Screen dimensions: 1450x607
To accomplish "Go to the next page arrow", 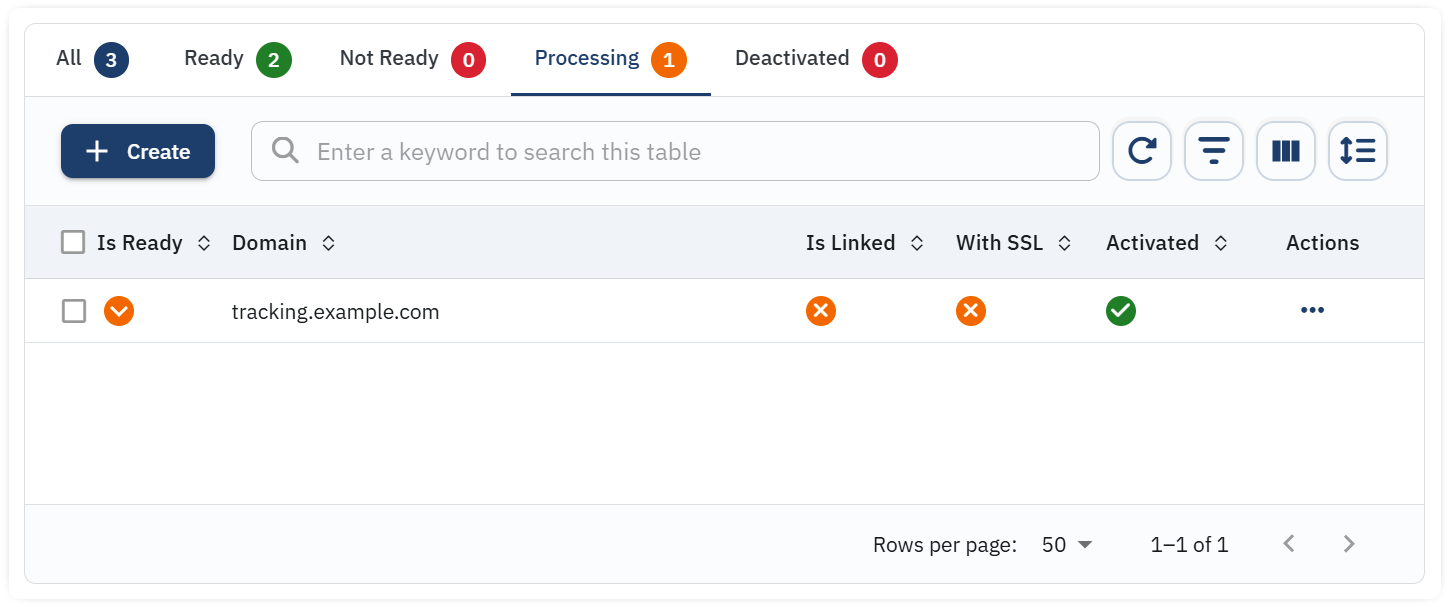I will 1349,544.
